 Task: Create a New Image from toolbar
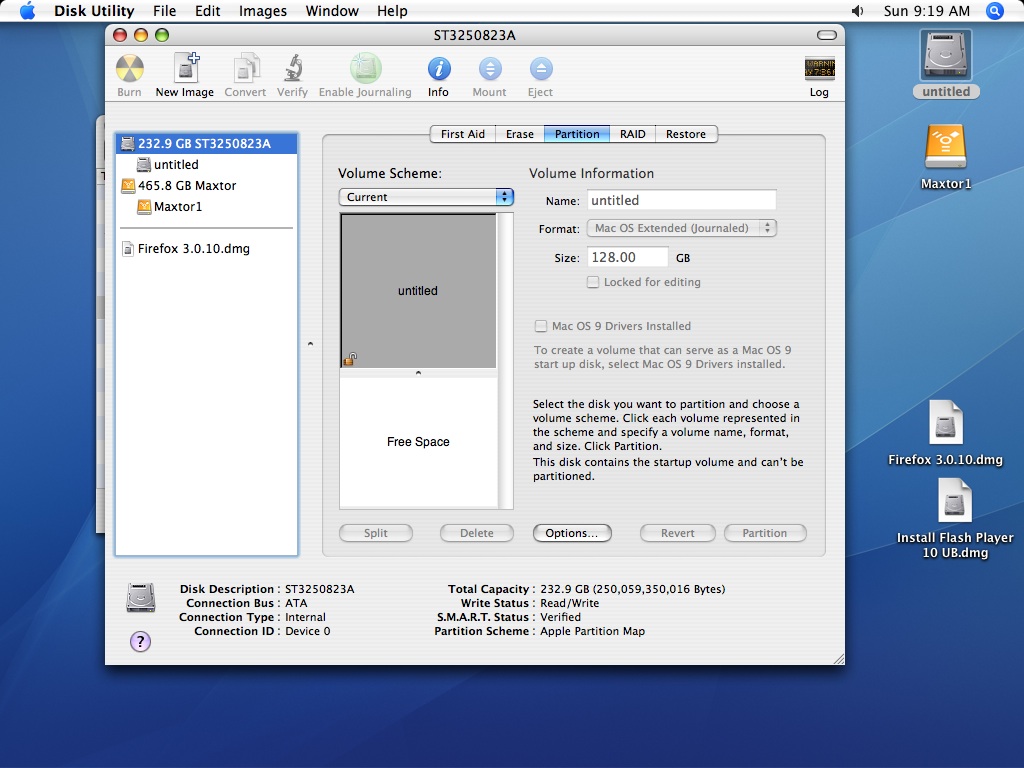click(185, 69)
